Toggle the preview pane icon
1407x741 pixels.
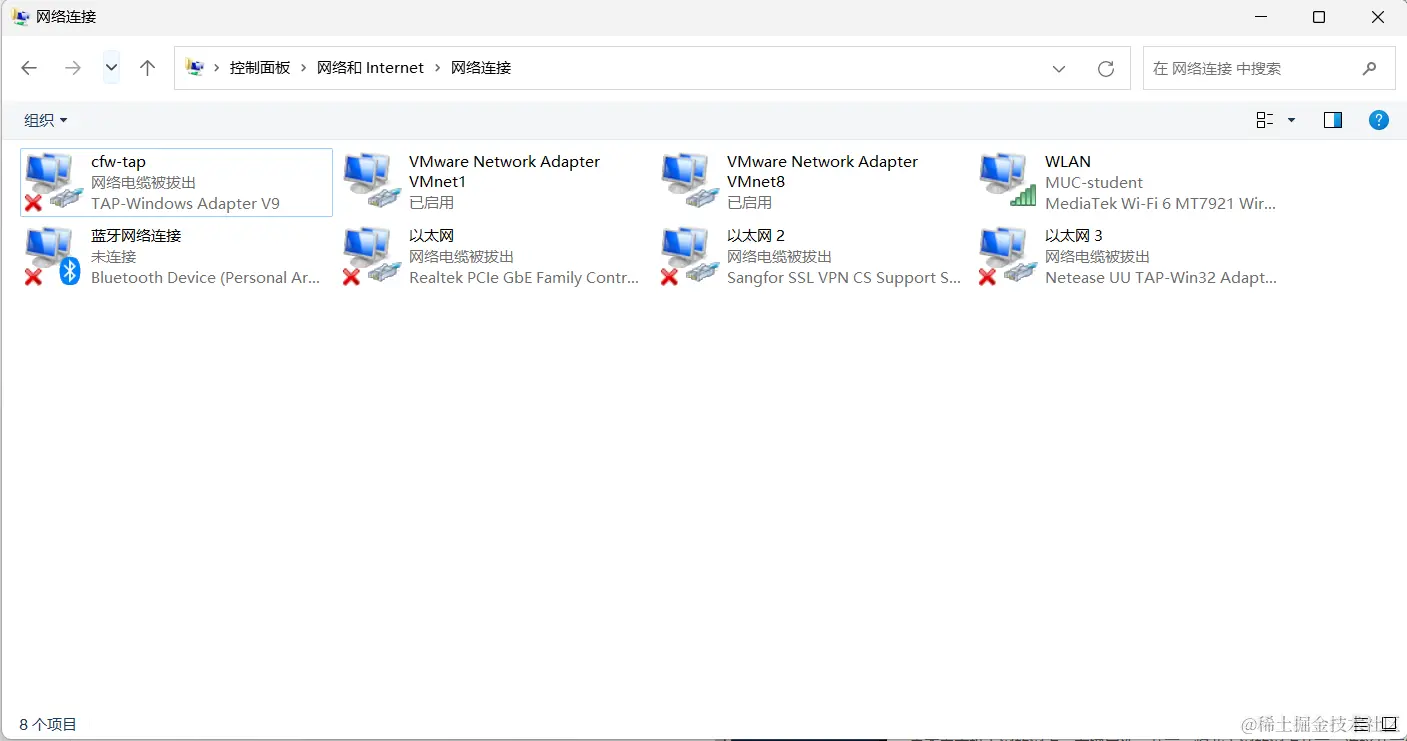[1333, 120]
